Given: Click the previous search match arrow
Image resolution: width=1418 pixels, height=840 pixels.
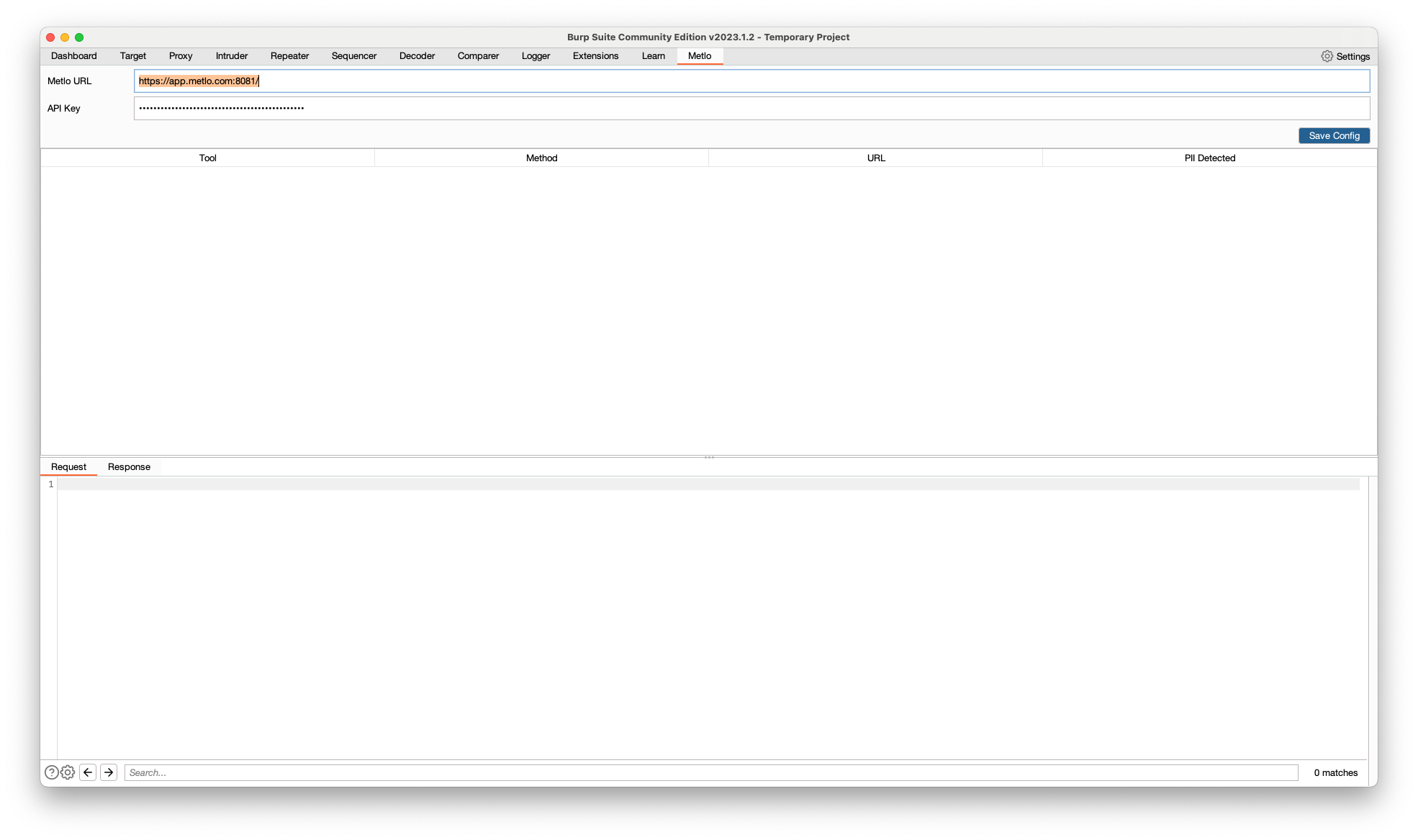Looking at the screenshot, I should click(88, 772).
